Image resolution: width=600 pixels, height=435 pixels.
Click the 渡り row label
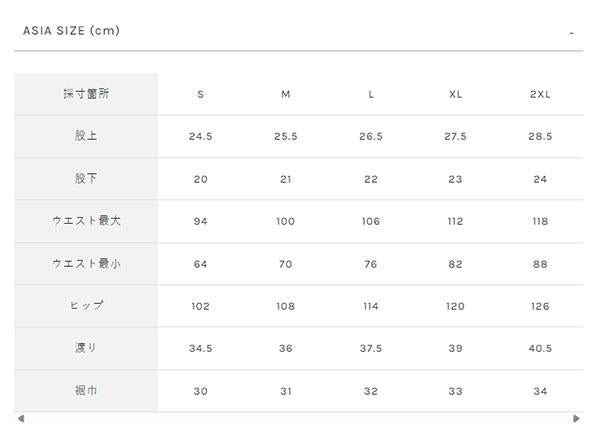(x=86, y=348)
